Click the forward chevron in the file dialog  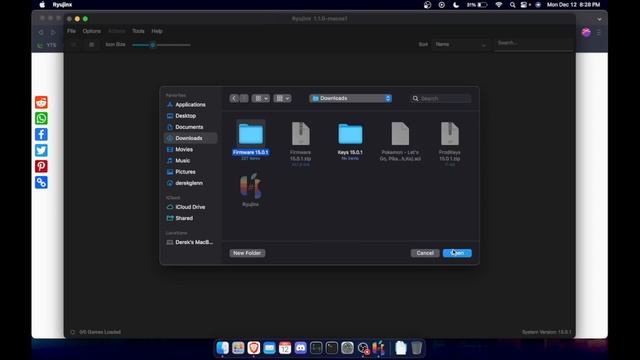pyautogui.click(x=244, y=98)
